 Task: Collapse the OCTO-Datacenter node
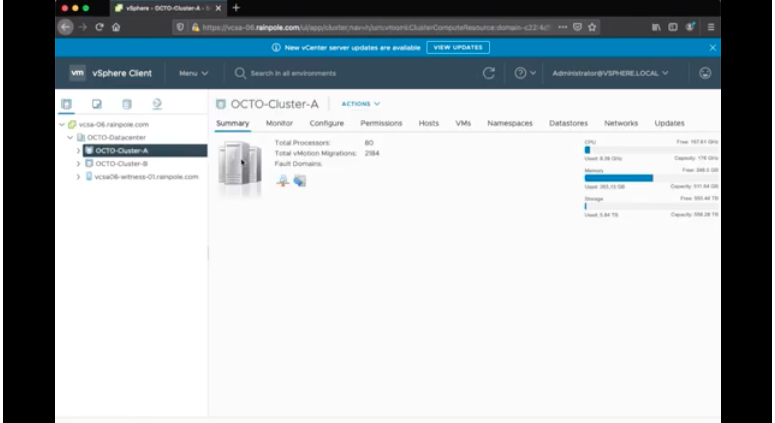(x=70, y=137)
